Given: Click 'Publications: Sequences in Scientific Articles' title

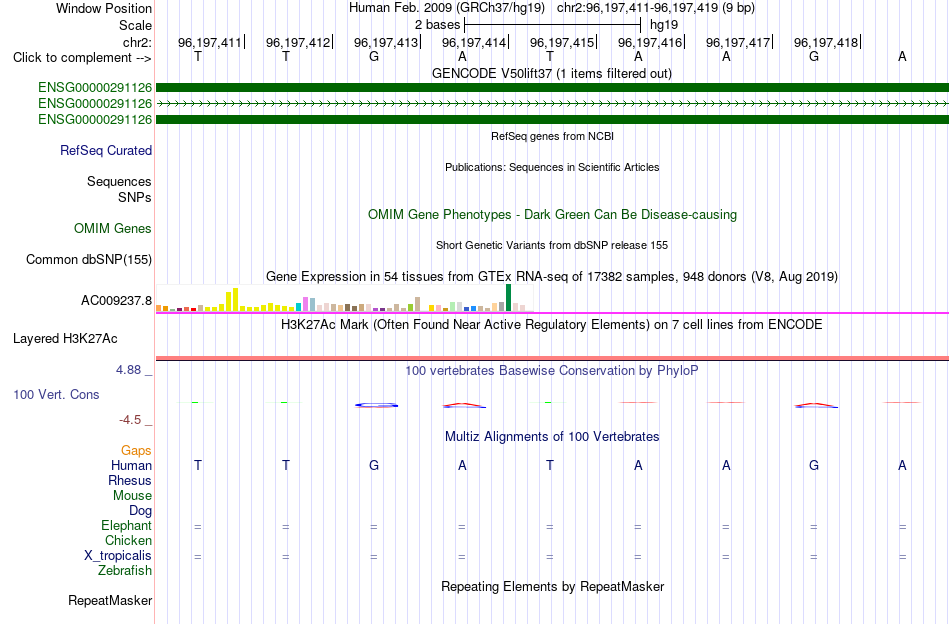Looking at the screenshot, I should 552,167.
